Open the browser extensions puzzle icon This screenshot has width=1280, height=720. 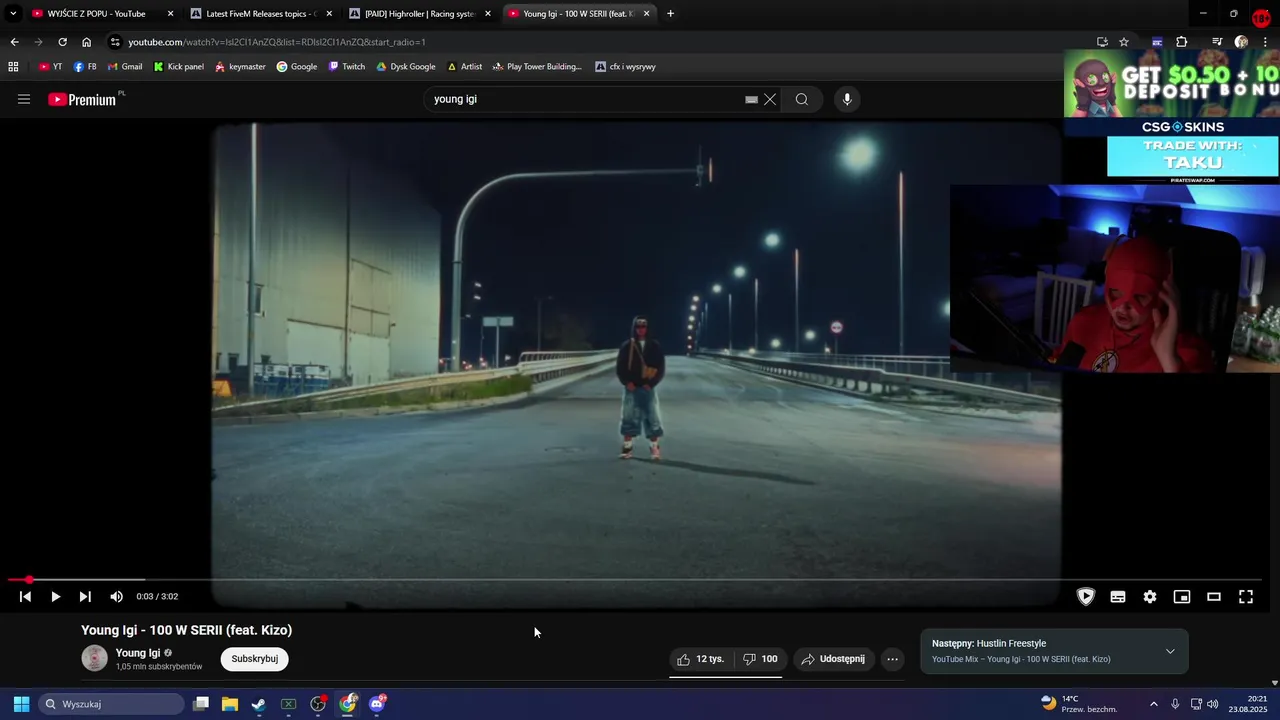(x=1181, y=42)
